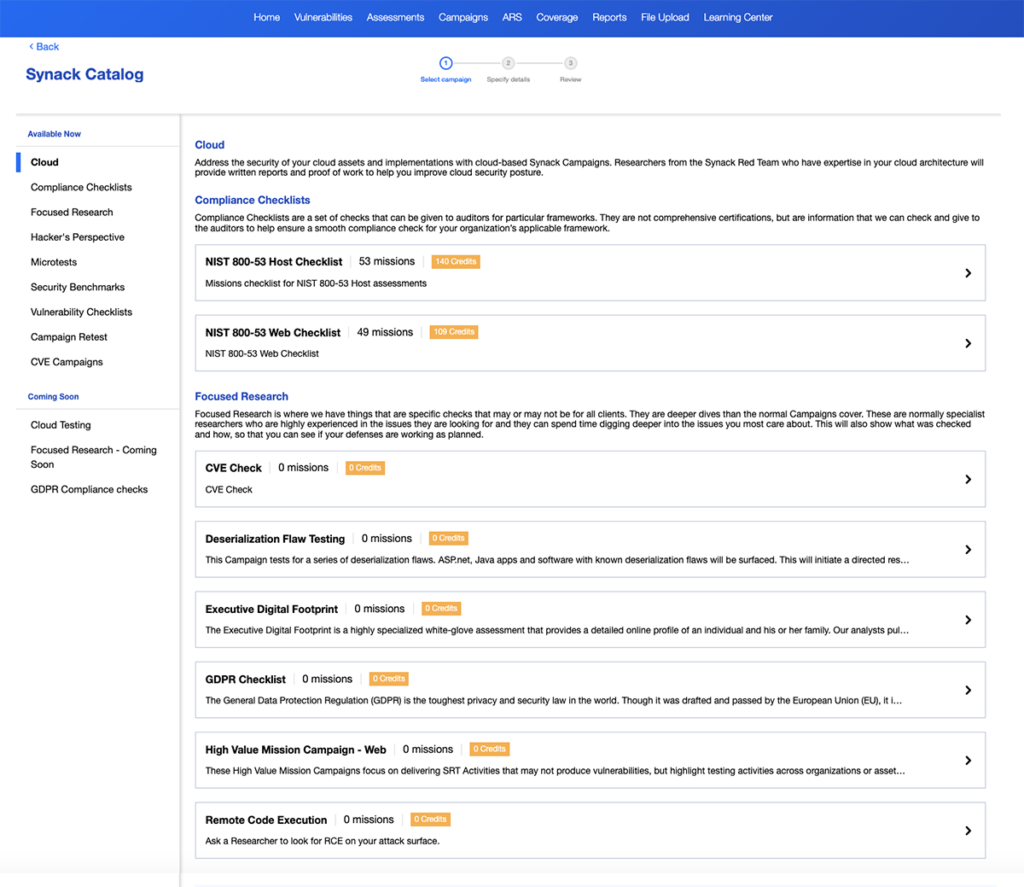This screenshot has width=1024, height=887.
Task: Select Step 1 Select campaign indicator
Action: [445, 62]
